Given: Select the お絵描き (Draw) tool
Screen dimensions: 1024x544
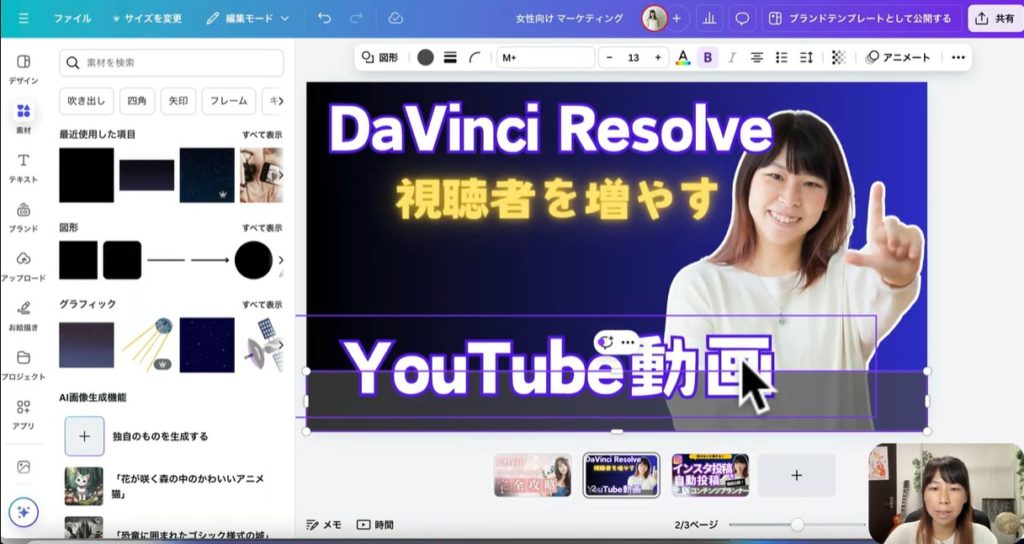Looking at the screenshot, I should [x=23, y=314].
